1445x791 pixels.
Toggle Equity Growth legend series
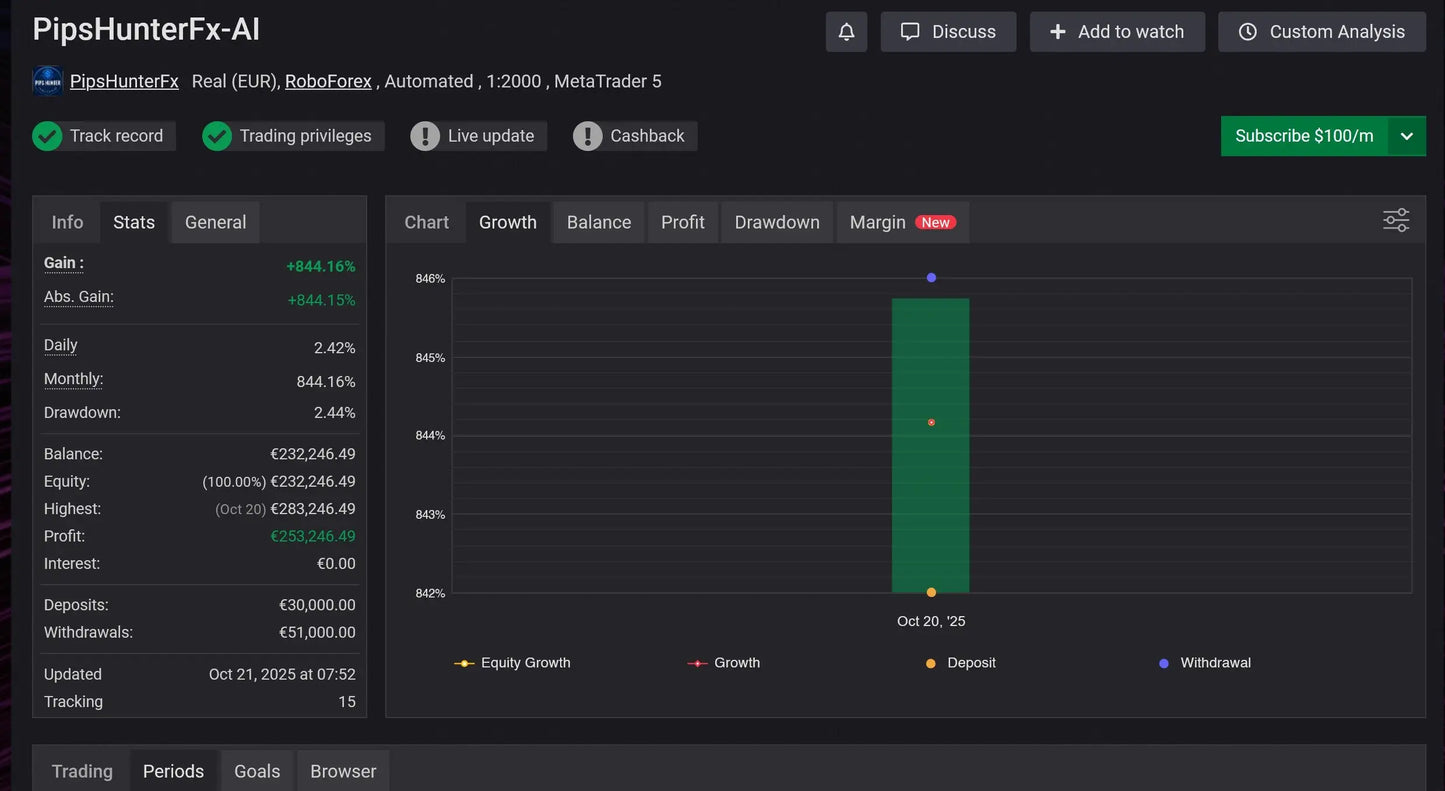tap(512, 663)
